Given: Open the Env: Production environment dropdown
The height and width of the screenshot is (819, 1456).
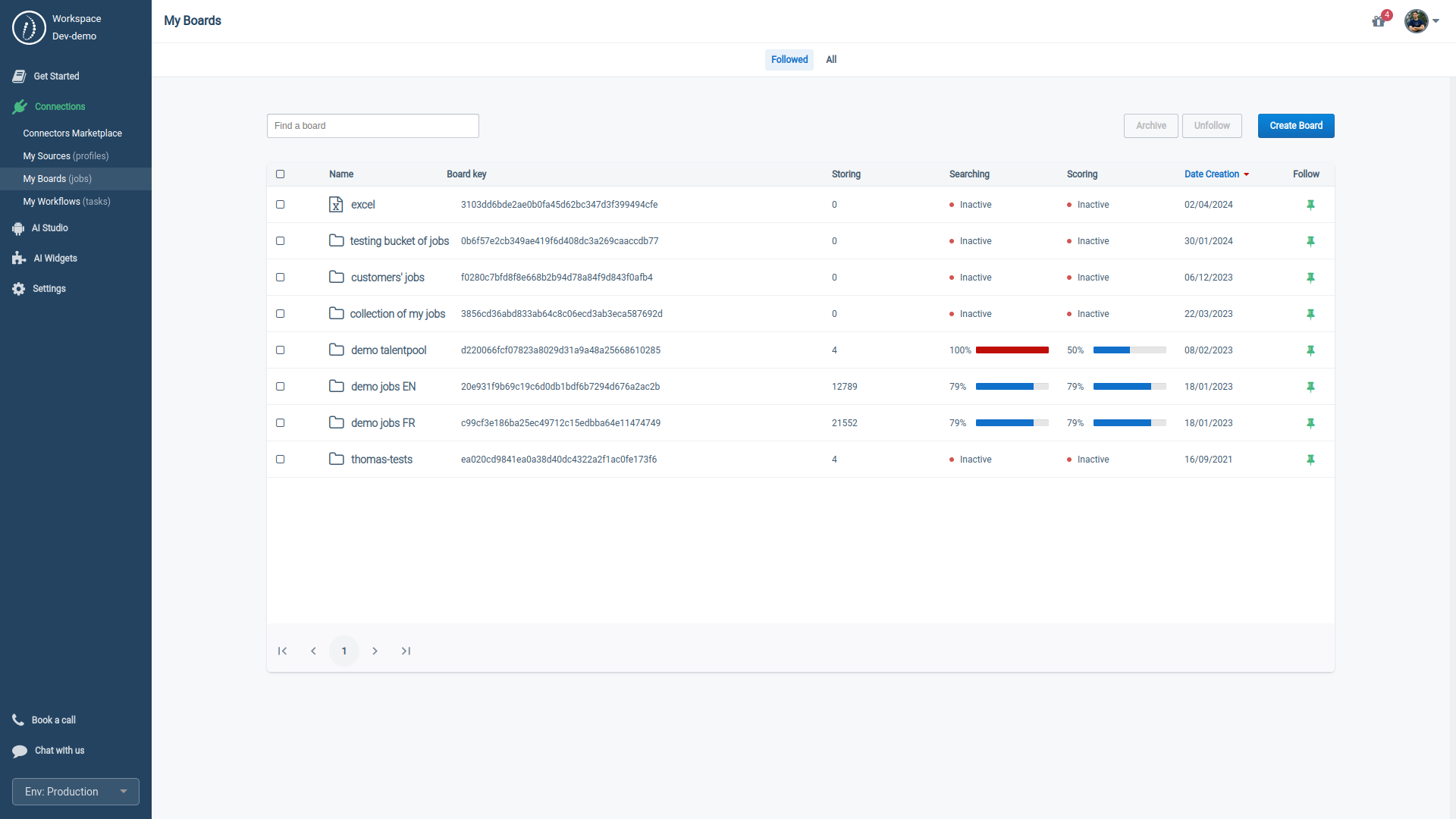Looking at the screenshot, I should pyautogui.click(x=75, y=791).
